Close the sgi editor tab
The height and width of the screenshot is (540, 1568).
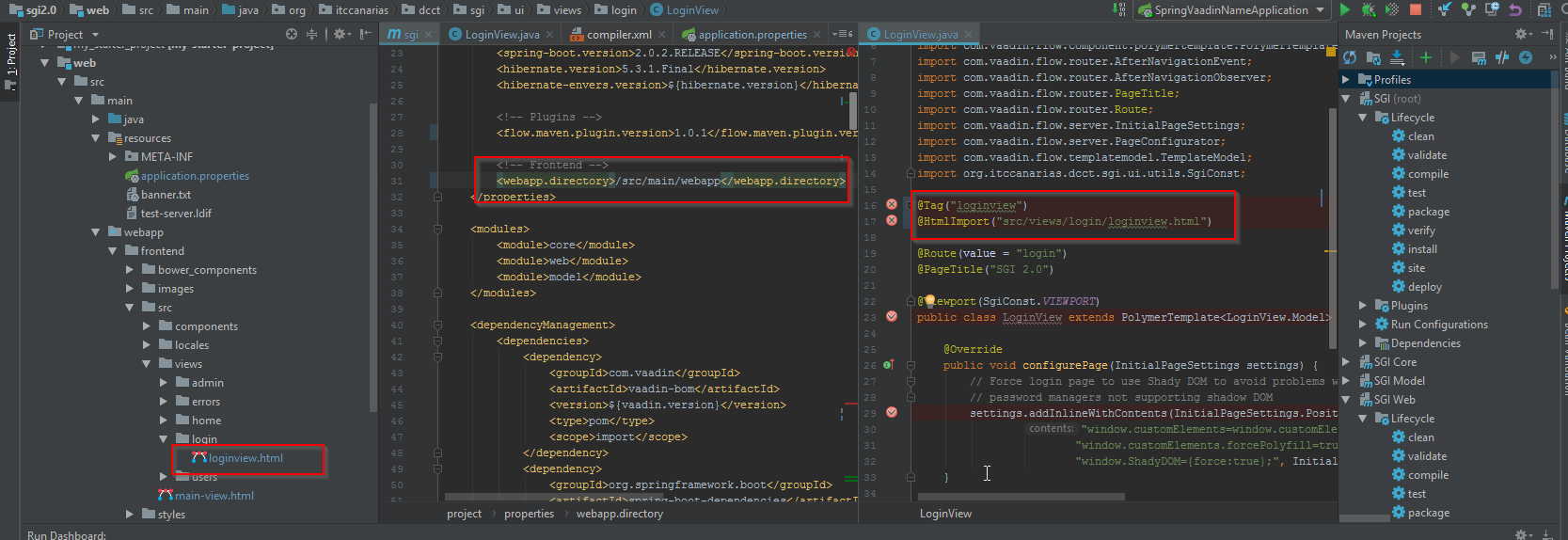428,35
